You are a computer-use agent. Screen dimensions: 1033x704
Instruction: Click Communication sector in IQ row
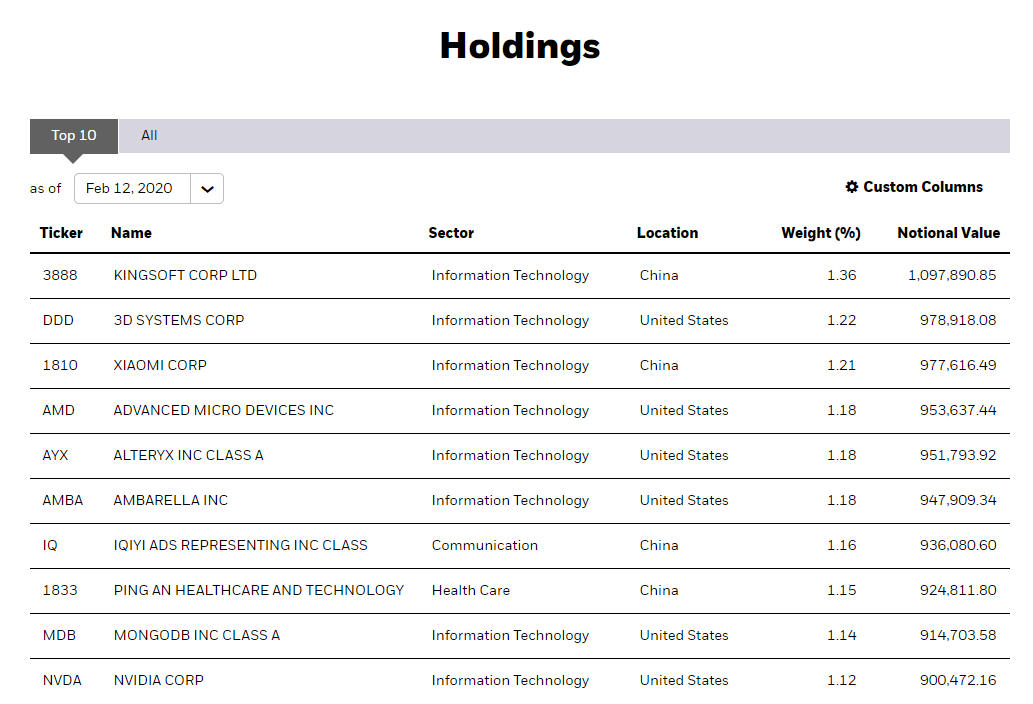tap(485, 545)
